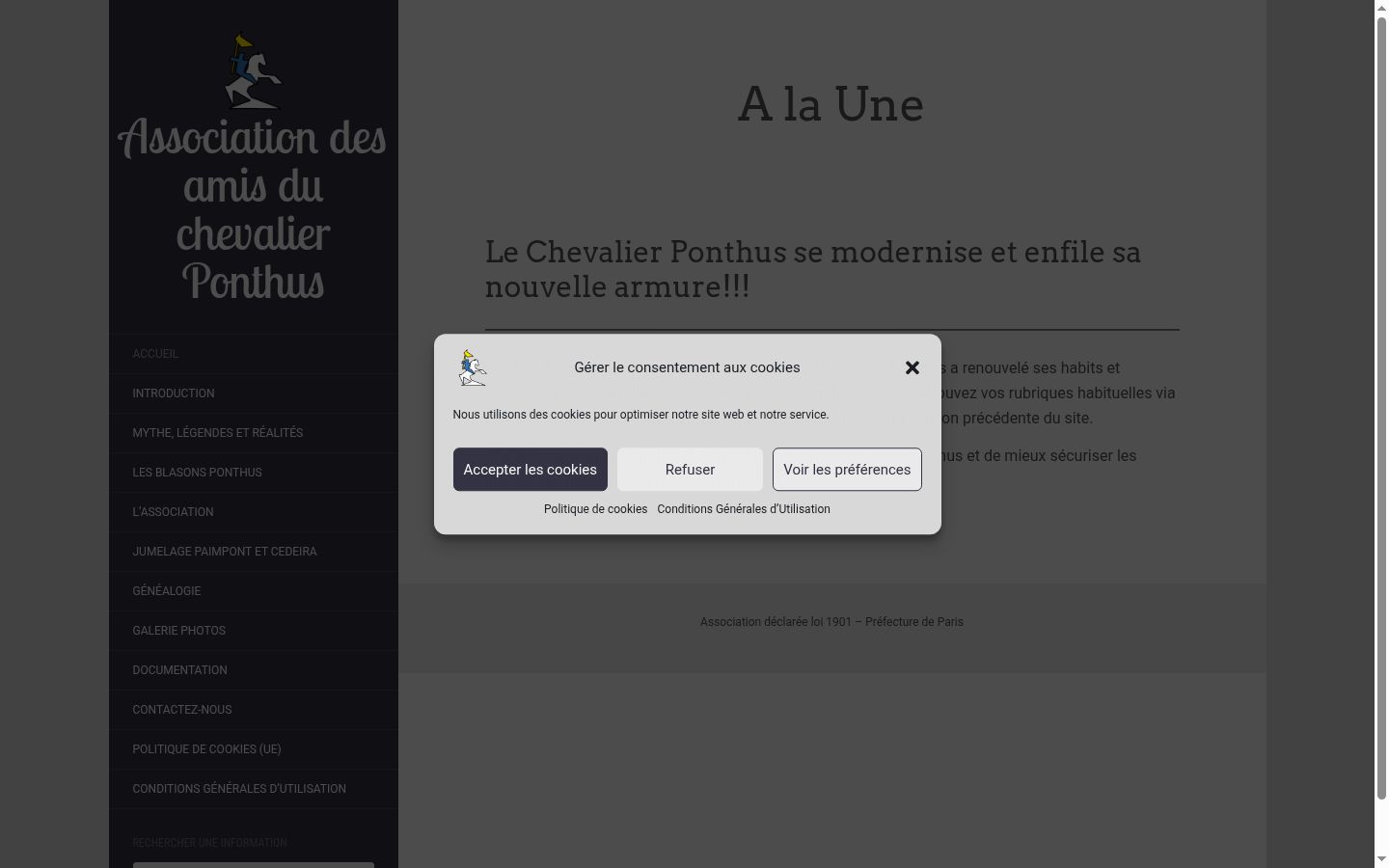Open Conditions Générales d'Utilisation dialog link

744,509
